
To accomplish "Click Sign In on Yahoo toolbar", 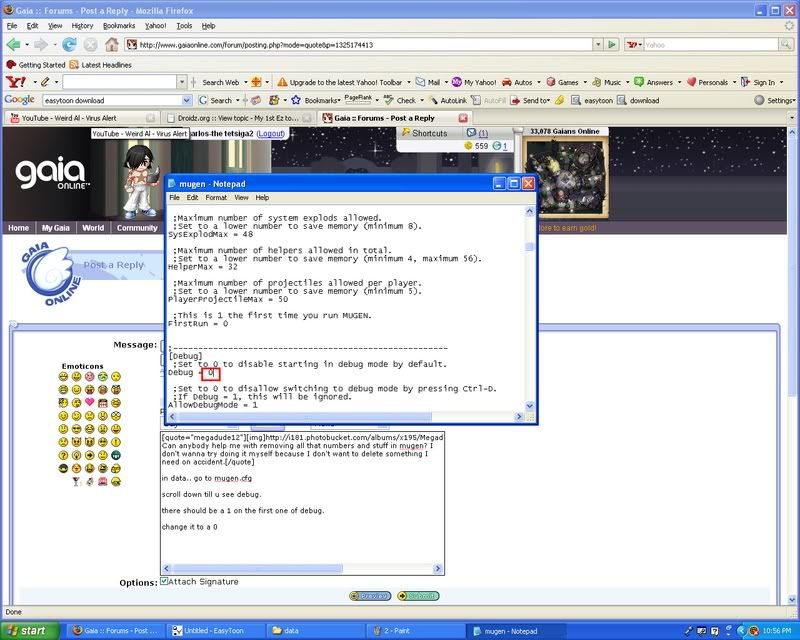I will coord(758,82).
